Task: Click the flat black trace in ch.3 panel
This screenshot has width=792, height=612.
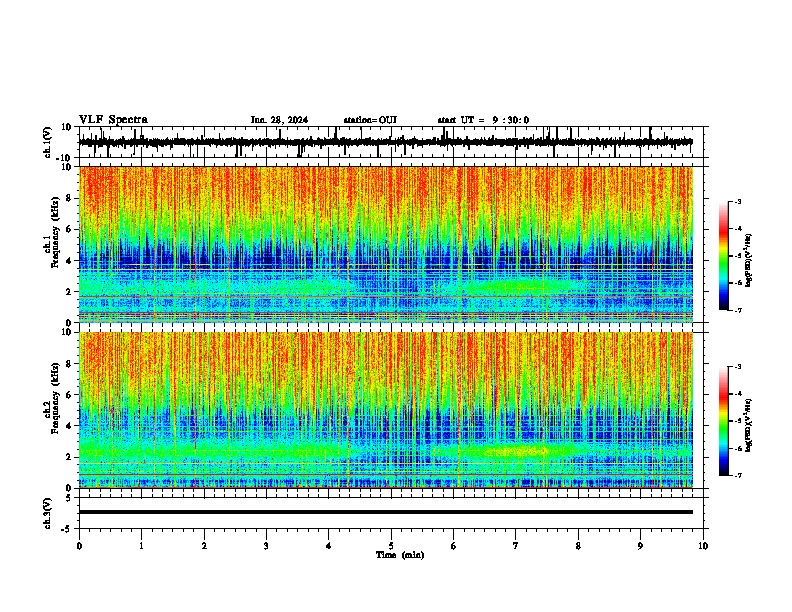Action: (x=386, y=512)
